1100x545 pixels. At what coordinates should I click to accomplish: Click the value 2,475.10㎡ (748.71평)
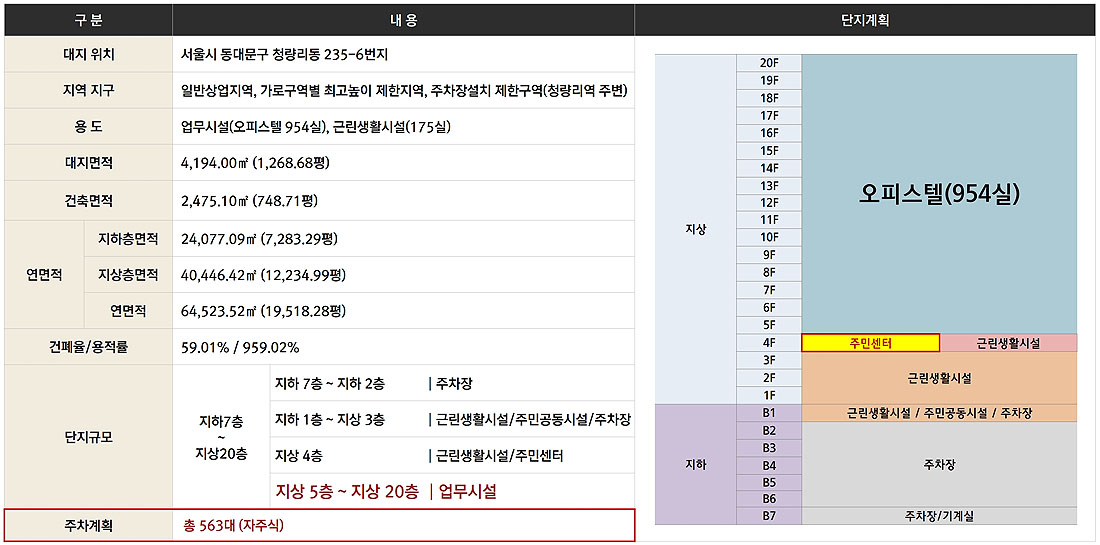click(x=249, y=201)
